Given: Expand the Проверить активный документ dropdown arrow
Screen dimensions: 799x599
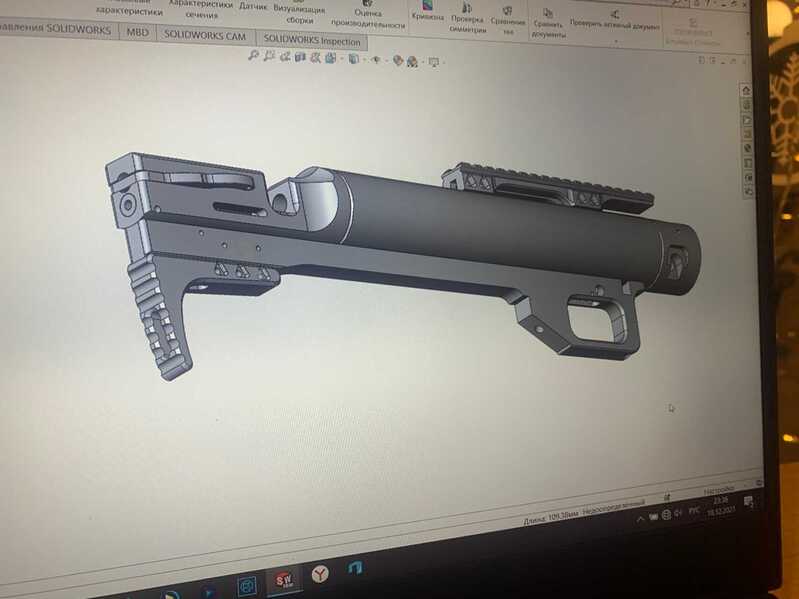Looking at the screenshot, I should 616,40.
